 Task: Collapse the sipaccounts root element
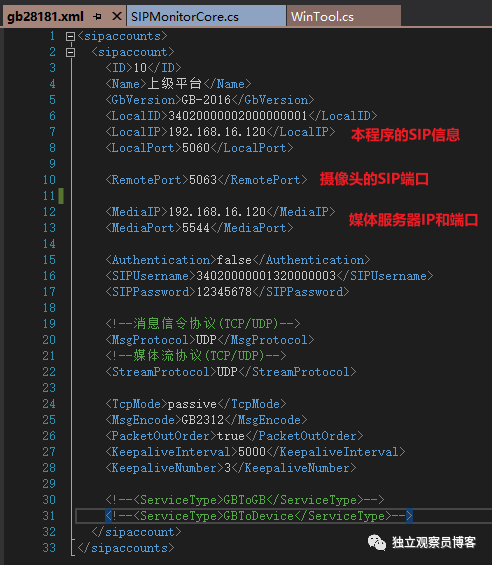[70, 36]
